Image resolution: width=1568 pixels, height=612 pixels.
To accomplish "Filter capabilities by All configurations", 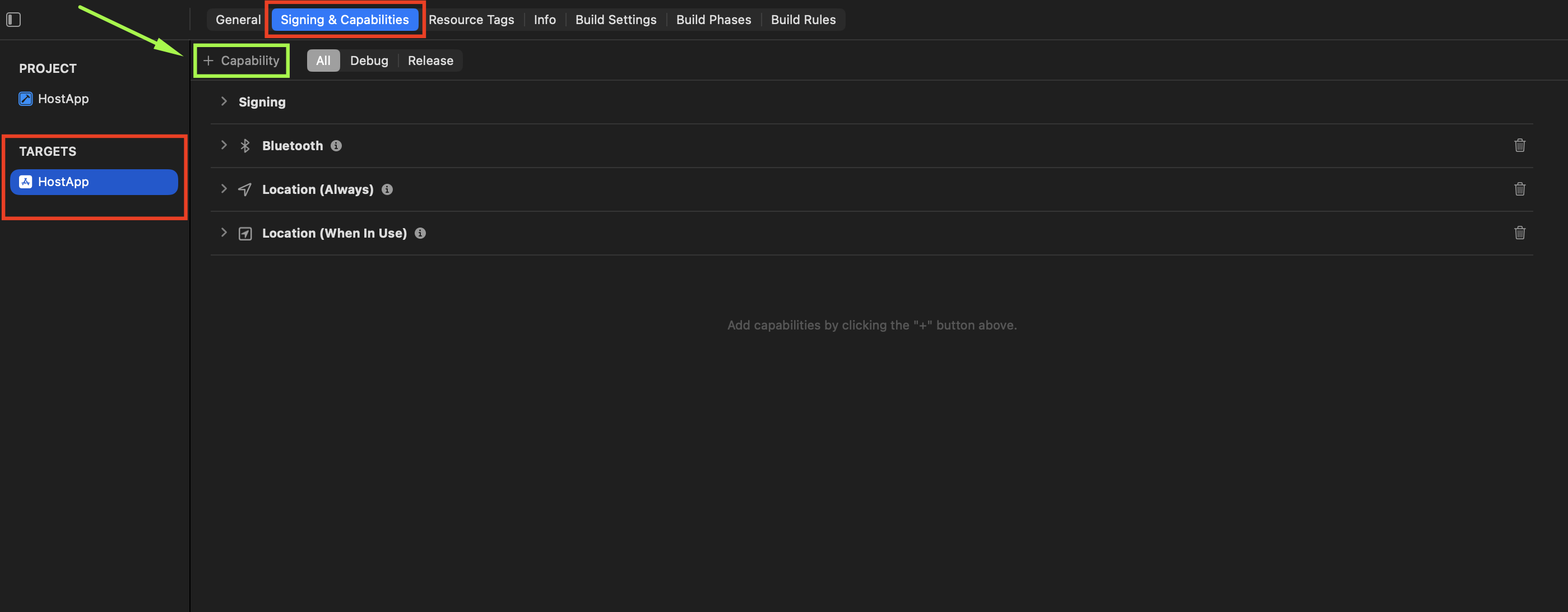I will 323,61.
